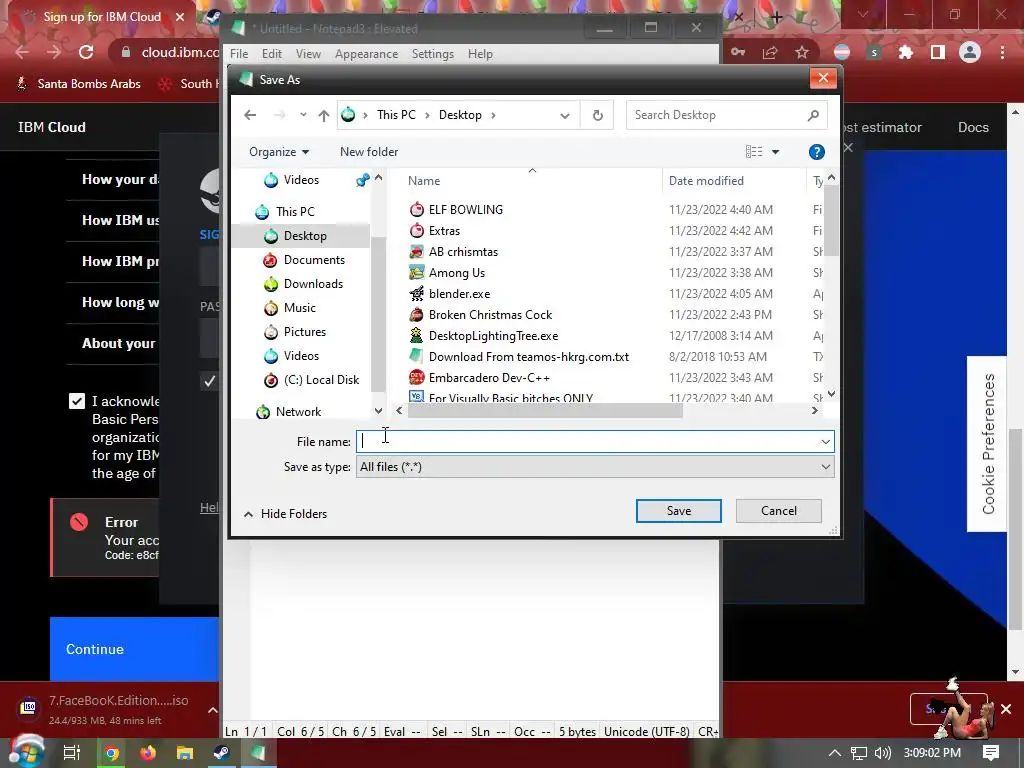Click the Windows Start button
The image size is (1024, 768).
click(x=26, y=752)
